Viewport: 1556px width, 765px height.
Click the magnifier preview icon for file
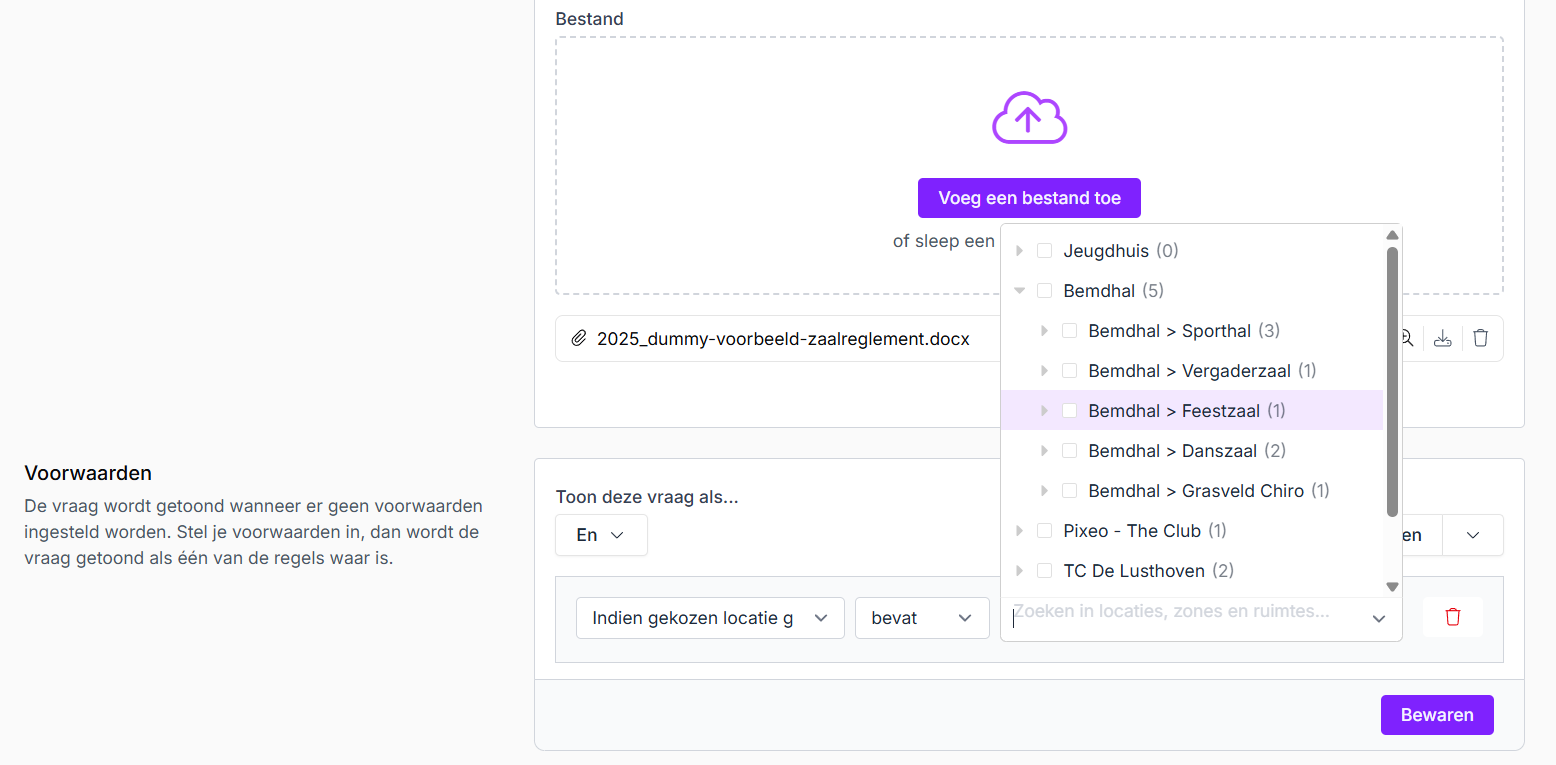click(1407, 339)
